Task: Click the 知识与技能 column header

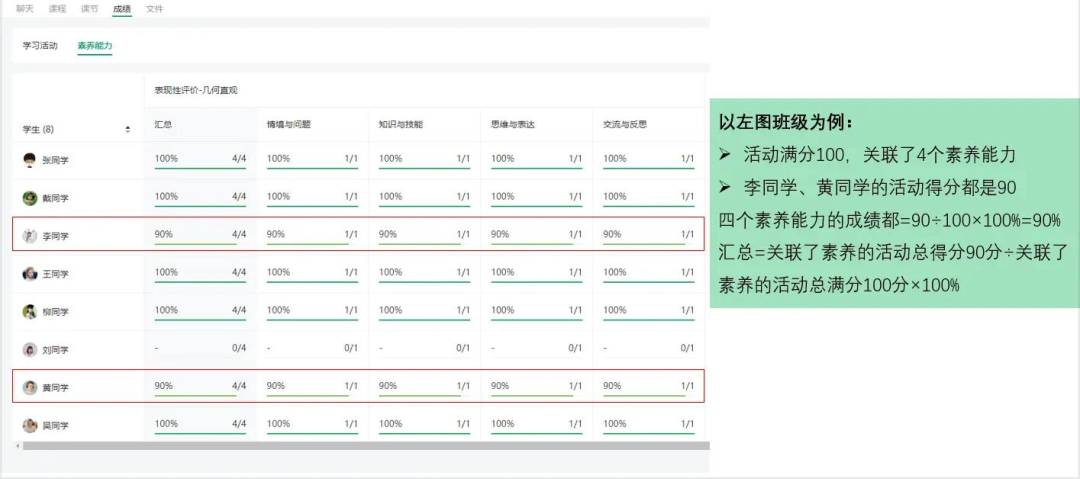Action: coord(401,125)
